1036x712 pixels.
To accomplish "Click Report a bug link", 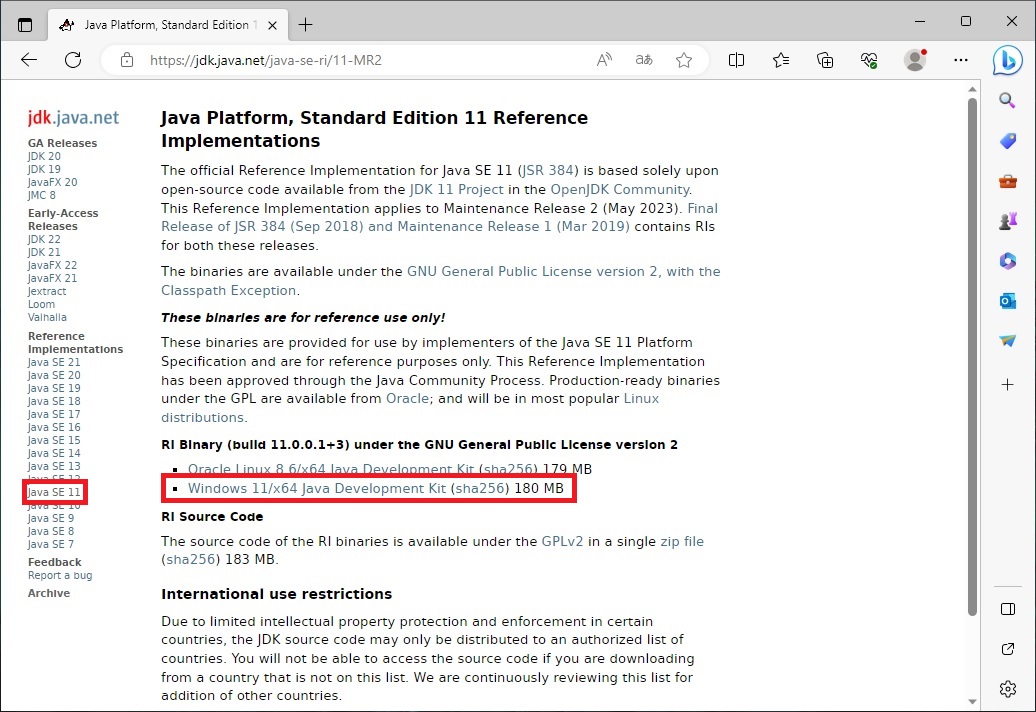I will [x=60, y=575].
